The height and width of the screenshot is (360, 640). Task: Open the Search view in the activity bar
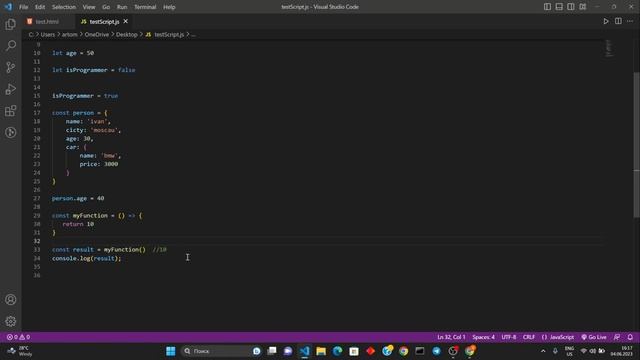11,46
